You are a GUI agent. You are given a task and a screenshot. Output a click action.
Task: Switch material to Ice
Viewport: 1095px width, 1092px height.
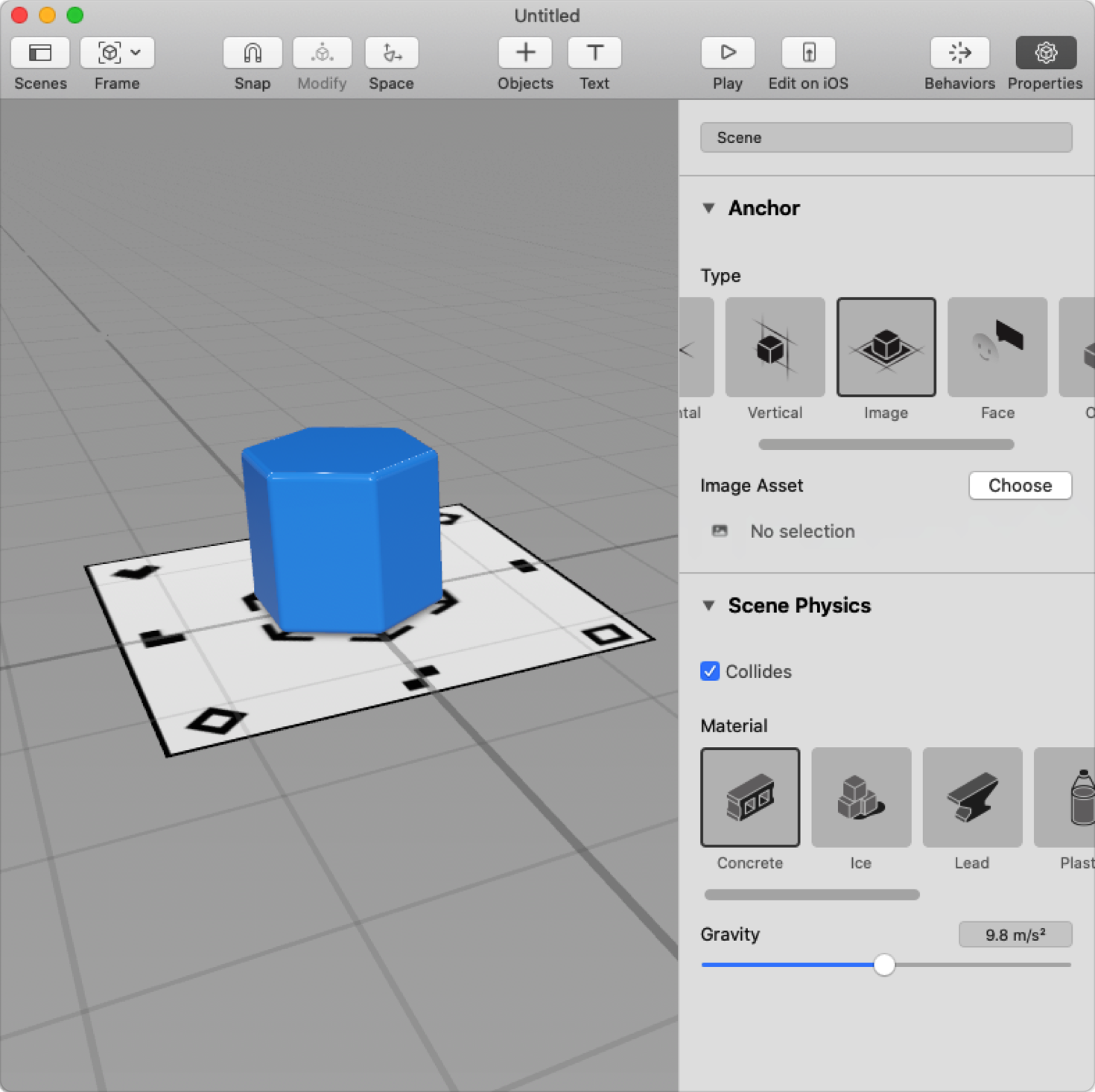pyautogui.click(x=860, y=797)
